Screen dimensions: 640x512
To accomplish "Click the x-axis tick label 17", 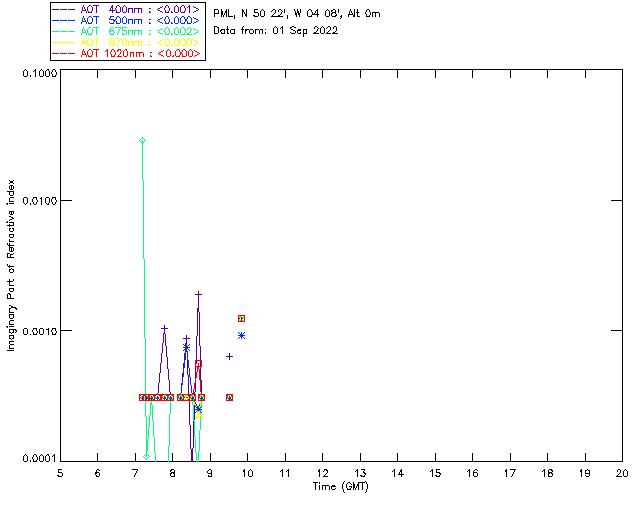I will tap(510, 473).
